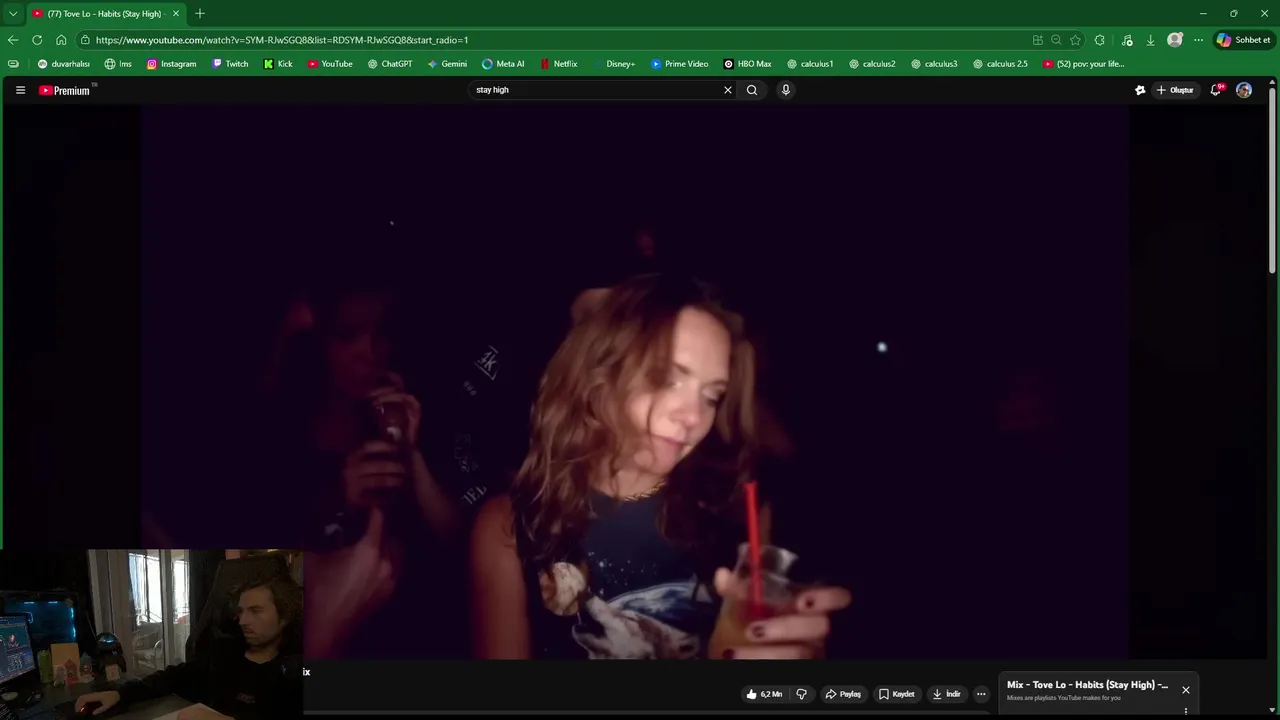The width and height of the screenshot is (1280, 720).
Task: Click the webcam overlay thumbnail
Action: tap(152, 634)
